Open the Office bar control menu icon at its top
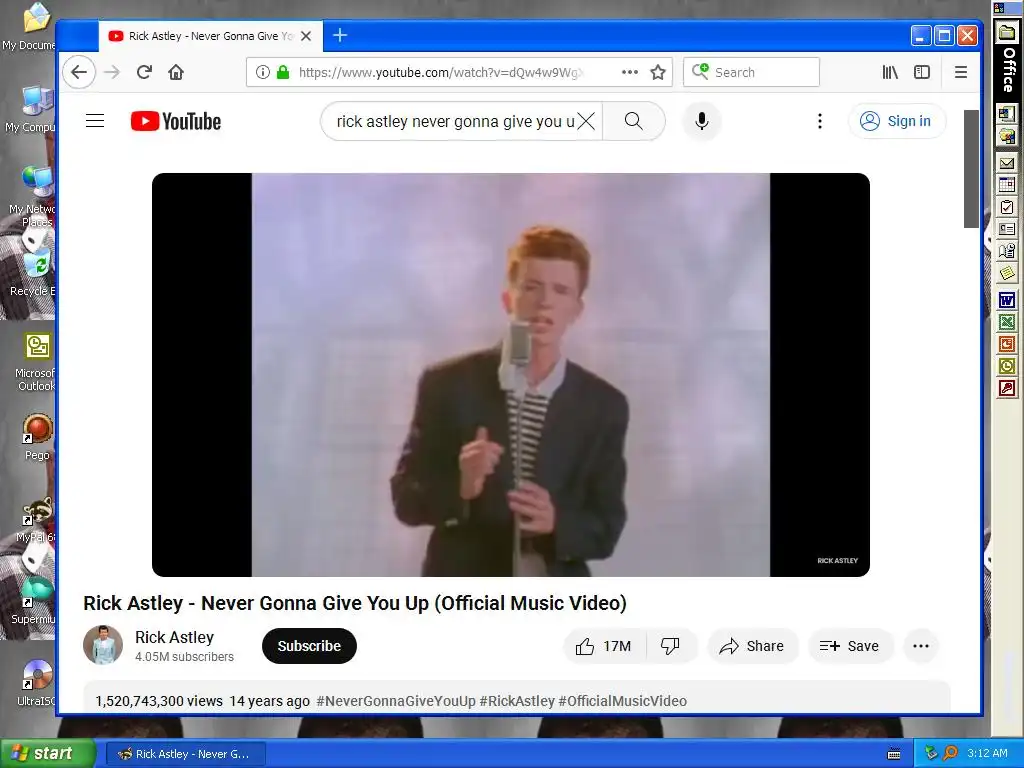 click(999, 8)
